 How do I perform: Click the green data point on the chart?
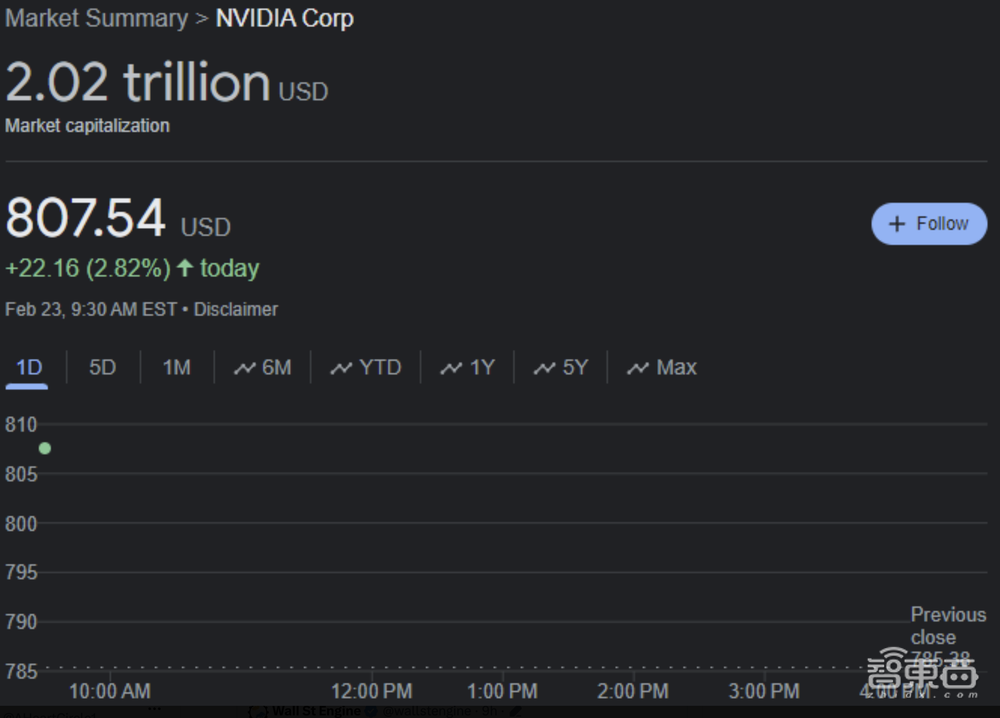[44, 448]
